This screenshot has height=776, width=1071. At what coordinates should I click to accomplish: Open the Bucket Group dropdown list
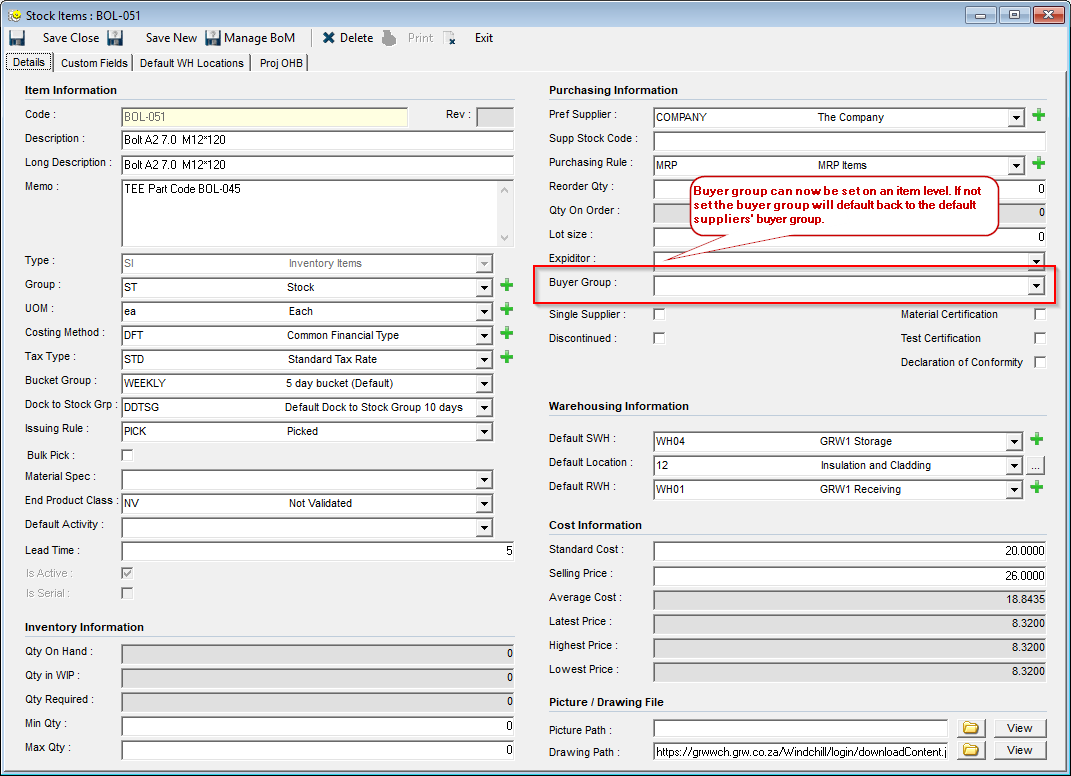coord(485,384)
